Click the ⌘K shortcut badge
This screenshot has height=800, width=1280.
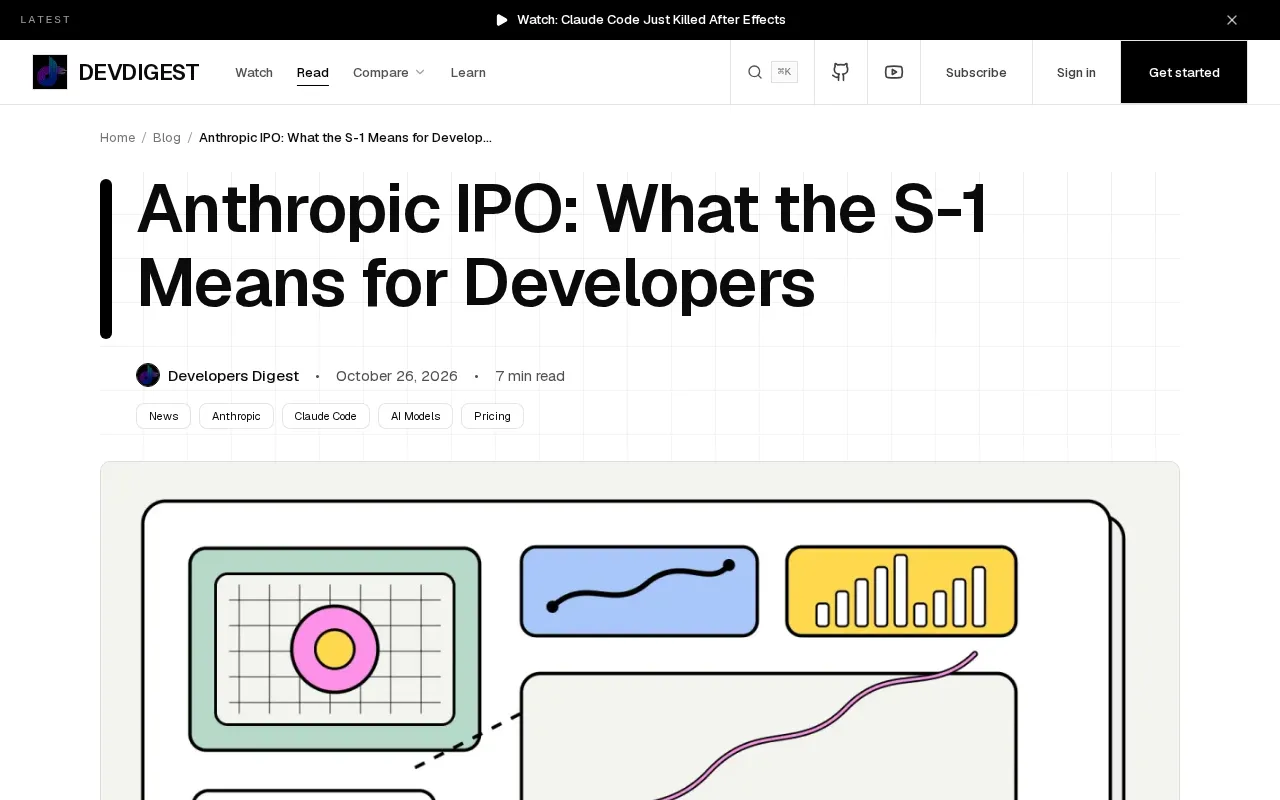pyautogui.click(x=784, y=72)
